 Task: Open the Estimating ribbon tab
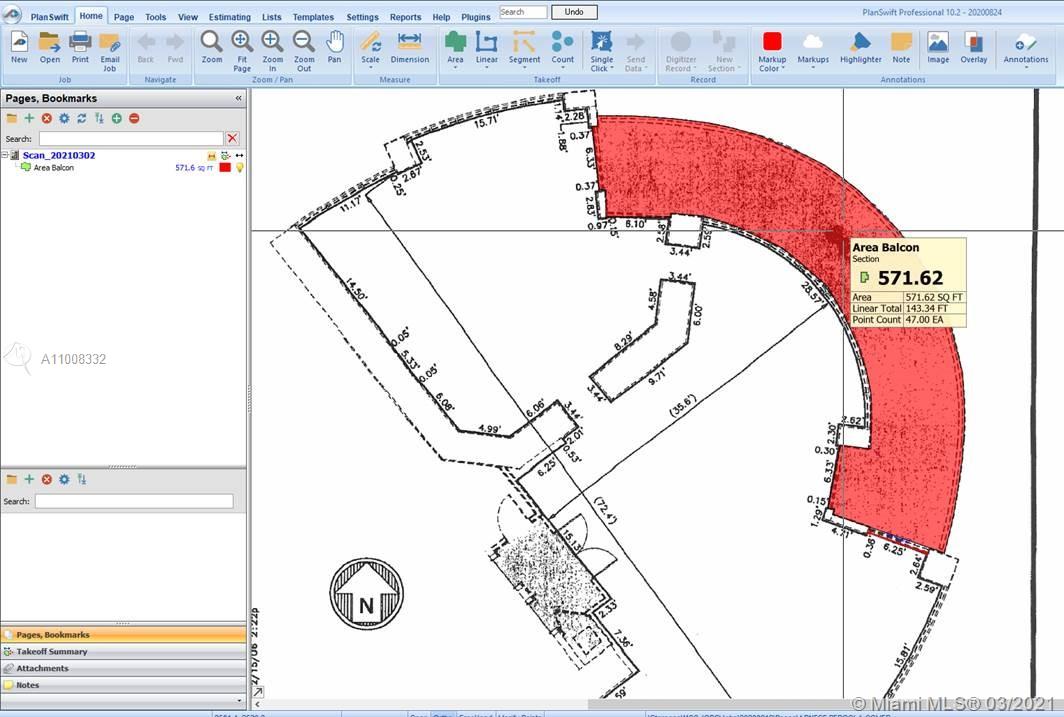point(229,17)
